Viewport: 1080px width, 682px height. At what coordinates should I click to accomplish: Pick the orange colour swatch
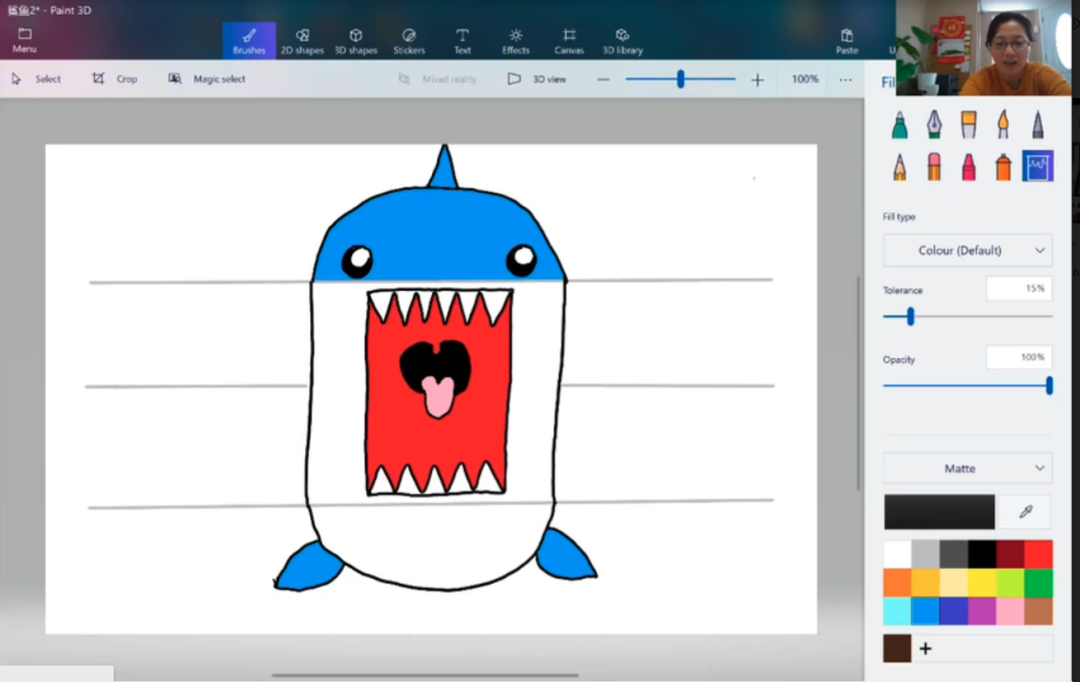click(897, 583)
